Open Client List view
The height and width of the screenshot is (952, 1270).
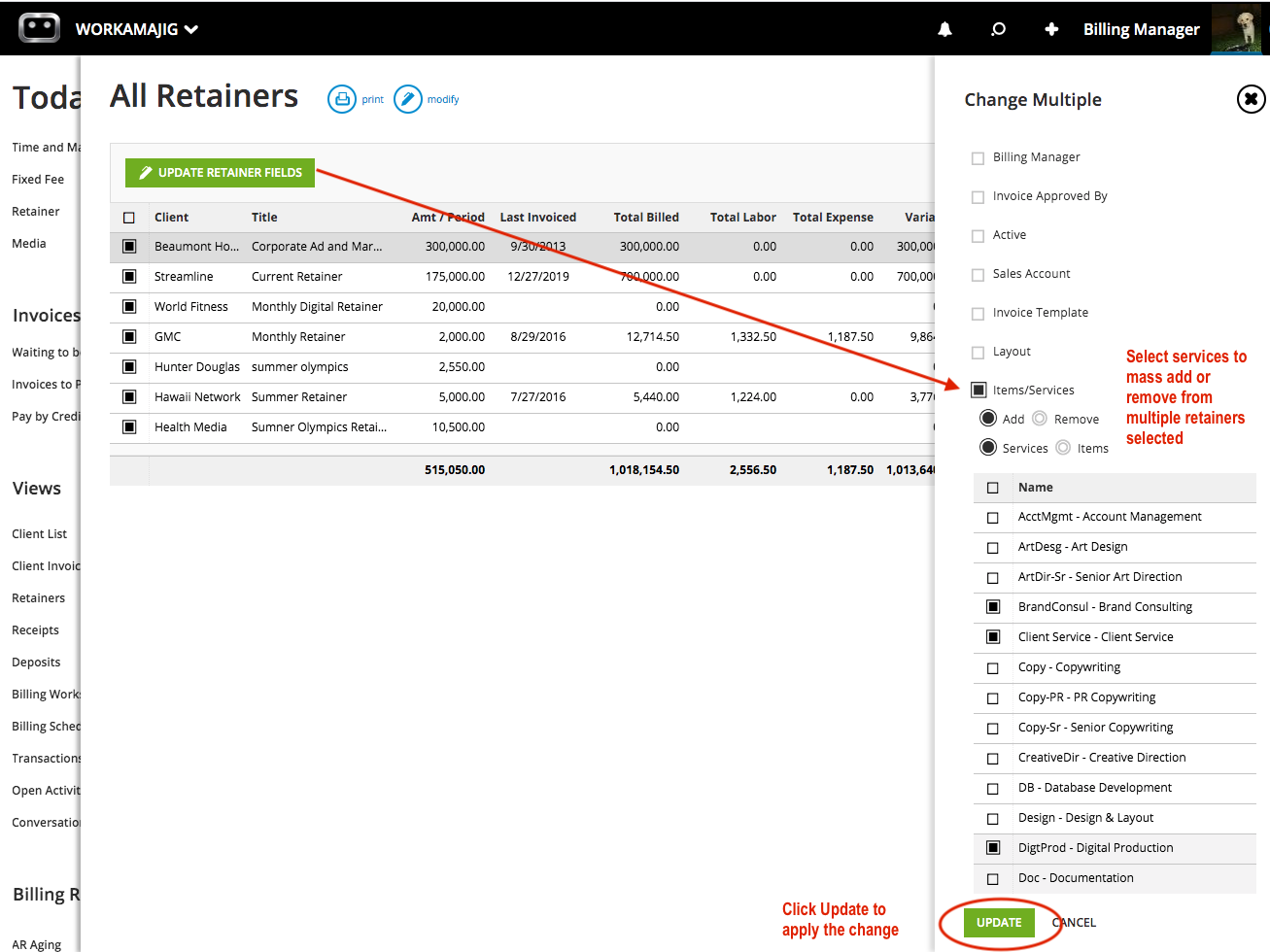[x=40, y=534]
